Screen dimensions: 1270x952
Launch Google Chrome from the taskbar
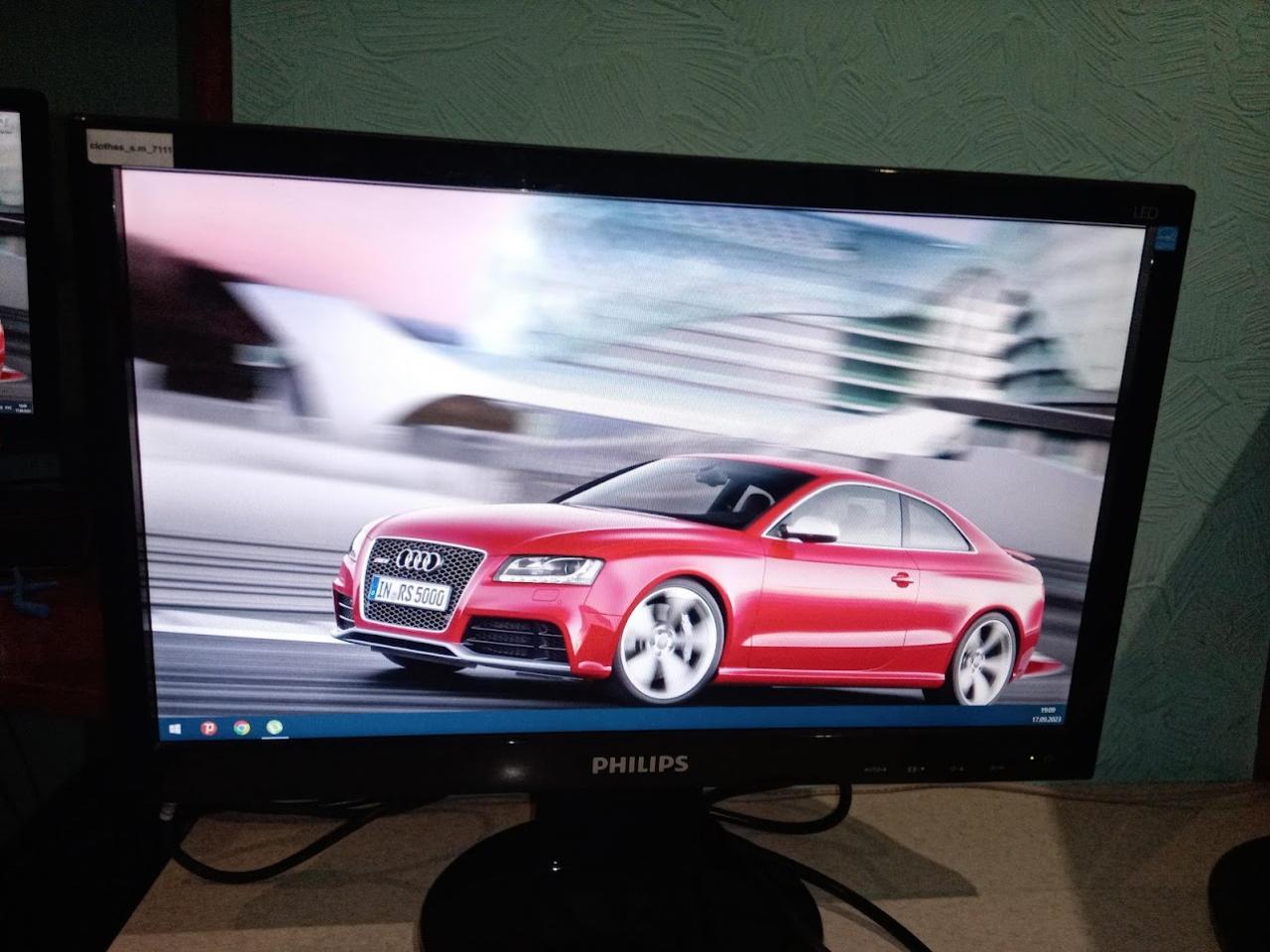(x=242, y=728)
